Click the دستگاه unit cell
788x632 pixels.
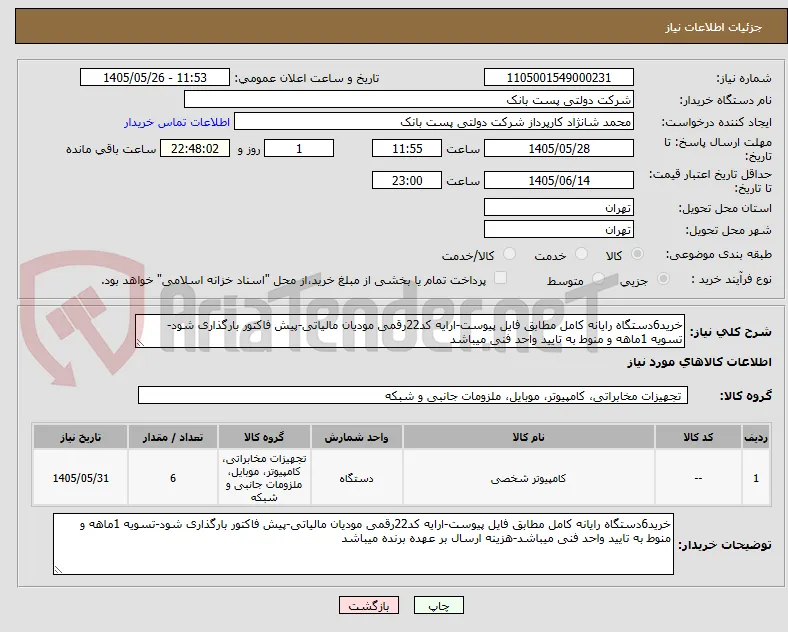(356, 478)
